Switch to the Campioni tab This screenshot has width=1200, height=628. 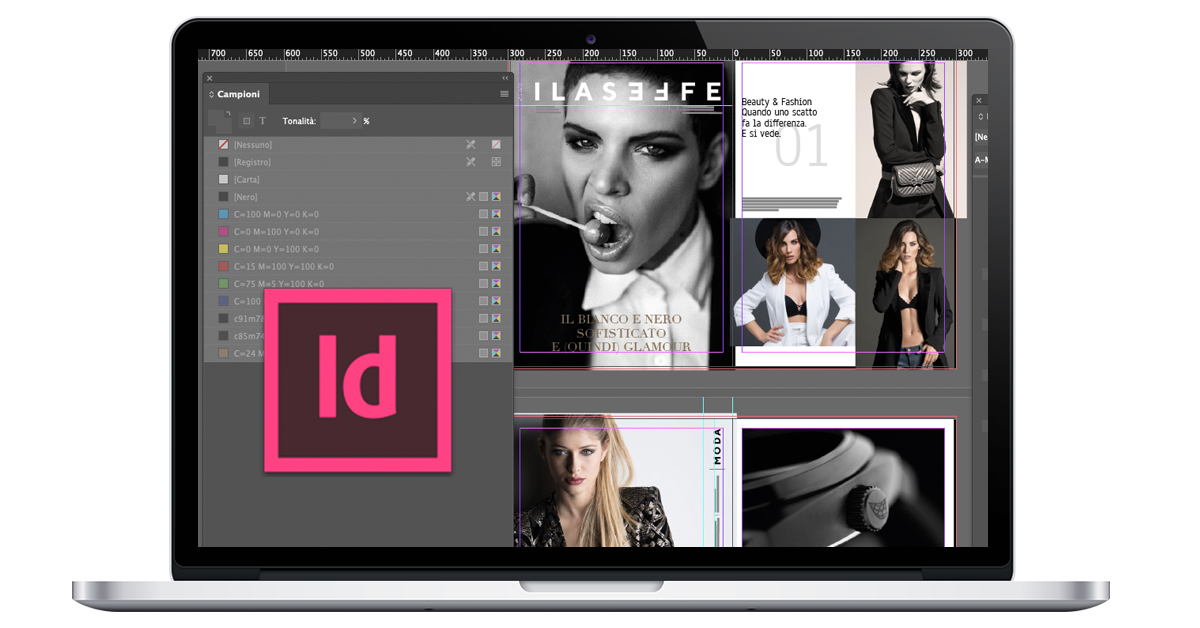(239, 94)
